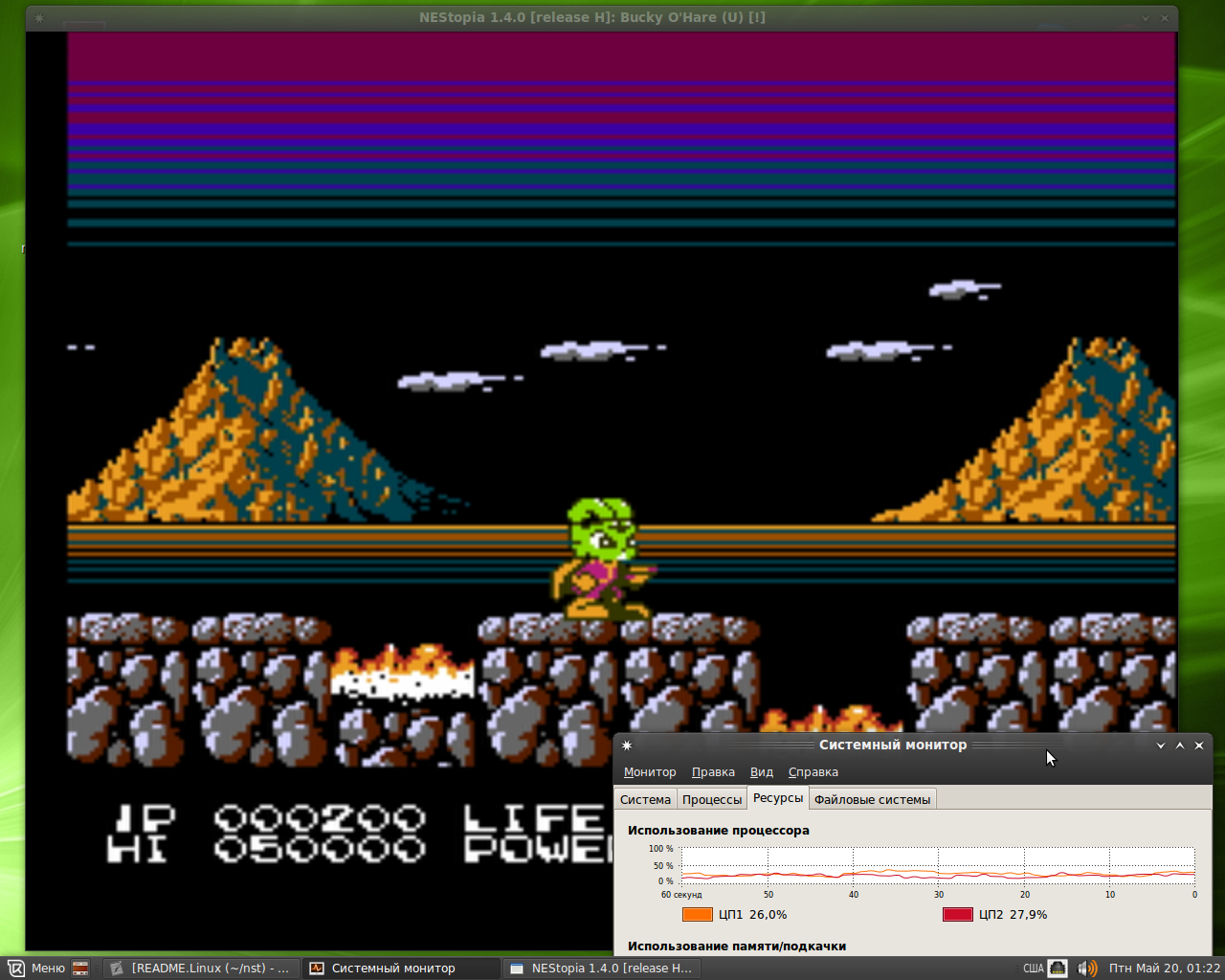Open the volume speaker tray icon
The width and height of the screenshot is (1225, 980).
[x=1087, y=969]
